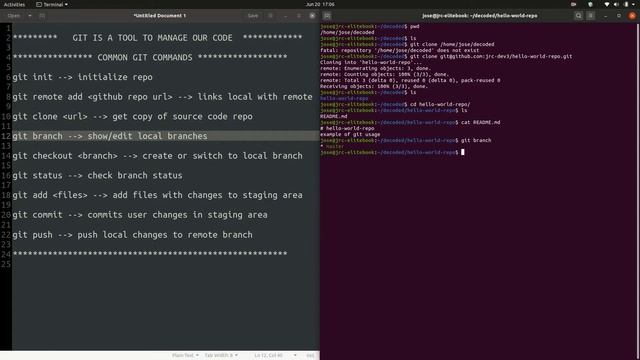Click the Jun 20 17:06 clock menu
640x360 pixels.
pos(320,4)
